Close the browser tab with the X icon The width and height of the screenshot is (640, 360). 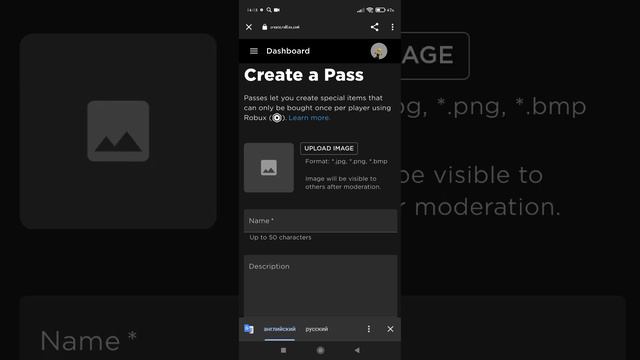pos(249,27)
